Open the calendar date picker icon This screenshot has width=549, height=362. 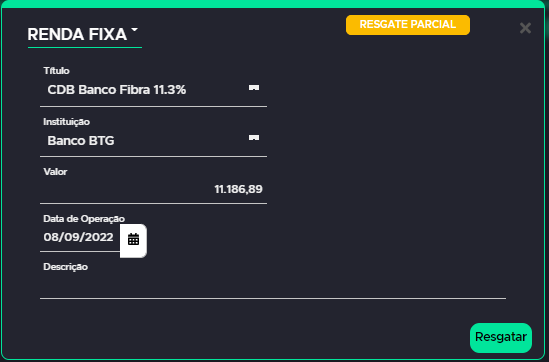(133, 241)
